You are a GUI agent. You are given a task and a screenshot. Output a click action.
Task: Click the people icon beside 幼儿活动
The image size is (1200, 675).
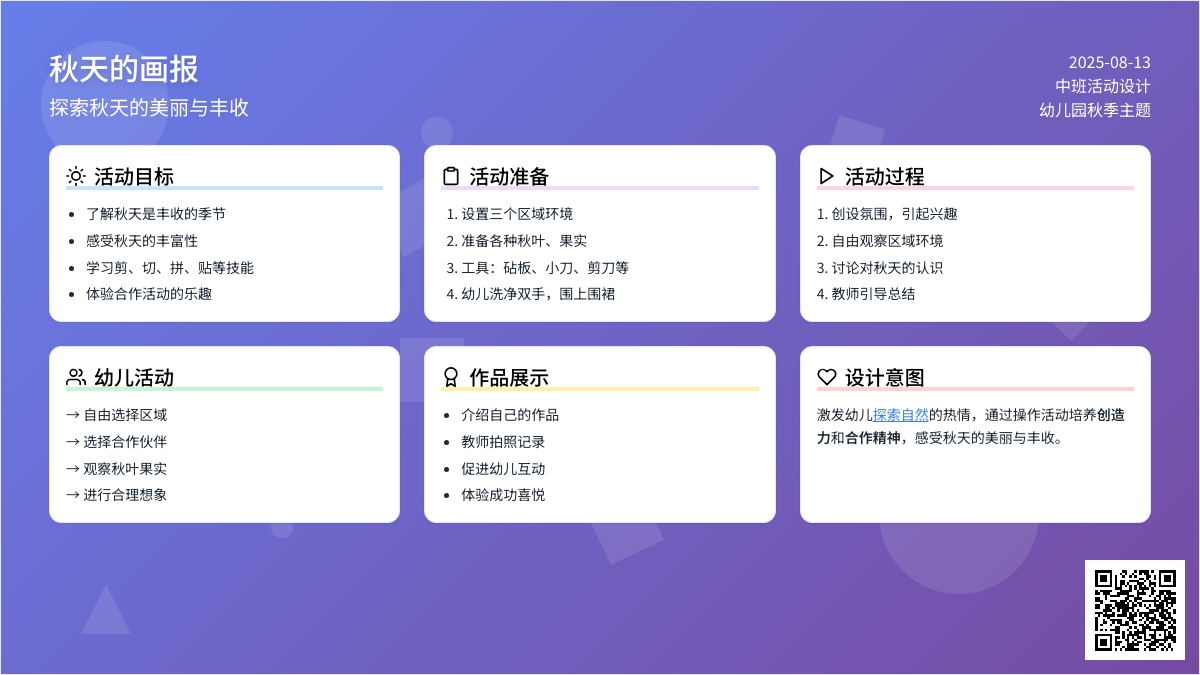pyautogui.click(x=76, y=377)
